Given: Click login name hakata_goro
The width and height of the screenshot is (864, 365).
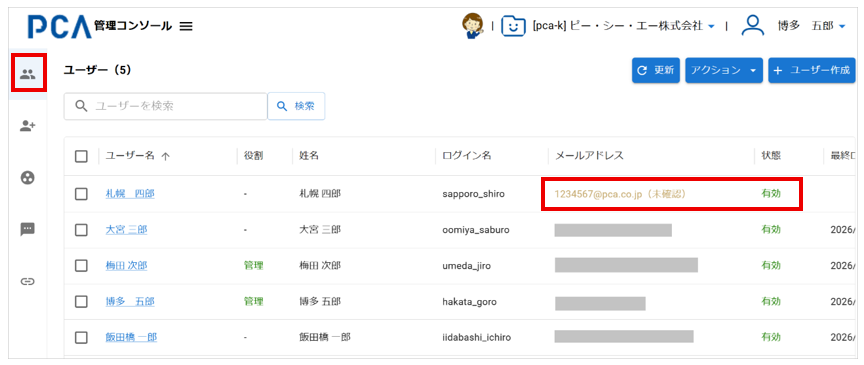Looking at the screenshot, I should 469,302.
